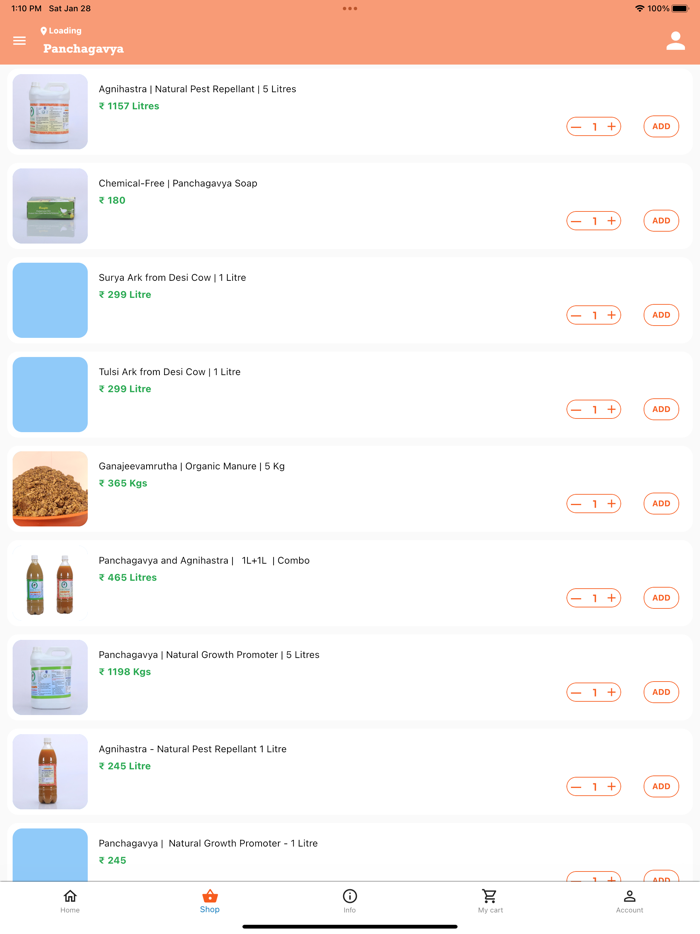The image size is (700, 934).
Task: Select the Shop basket tab
Action: click(210, 901)
